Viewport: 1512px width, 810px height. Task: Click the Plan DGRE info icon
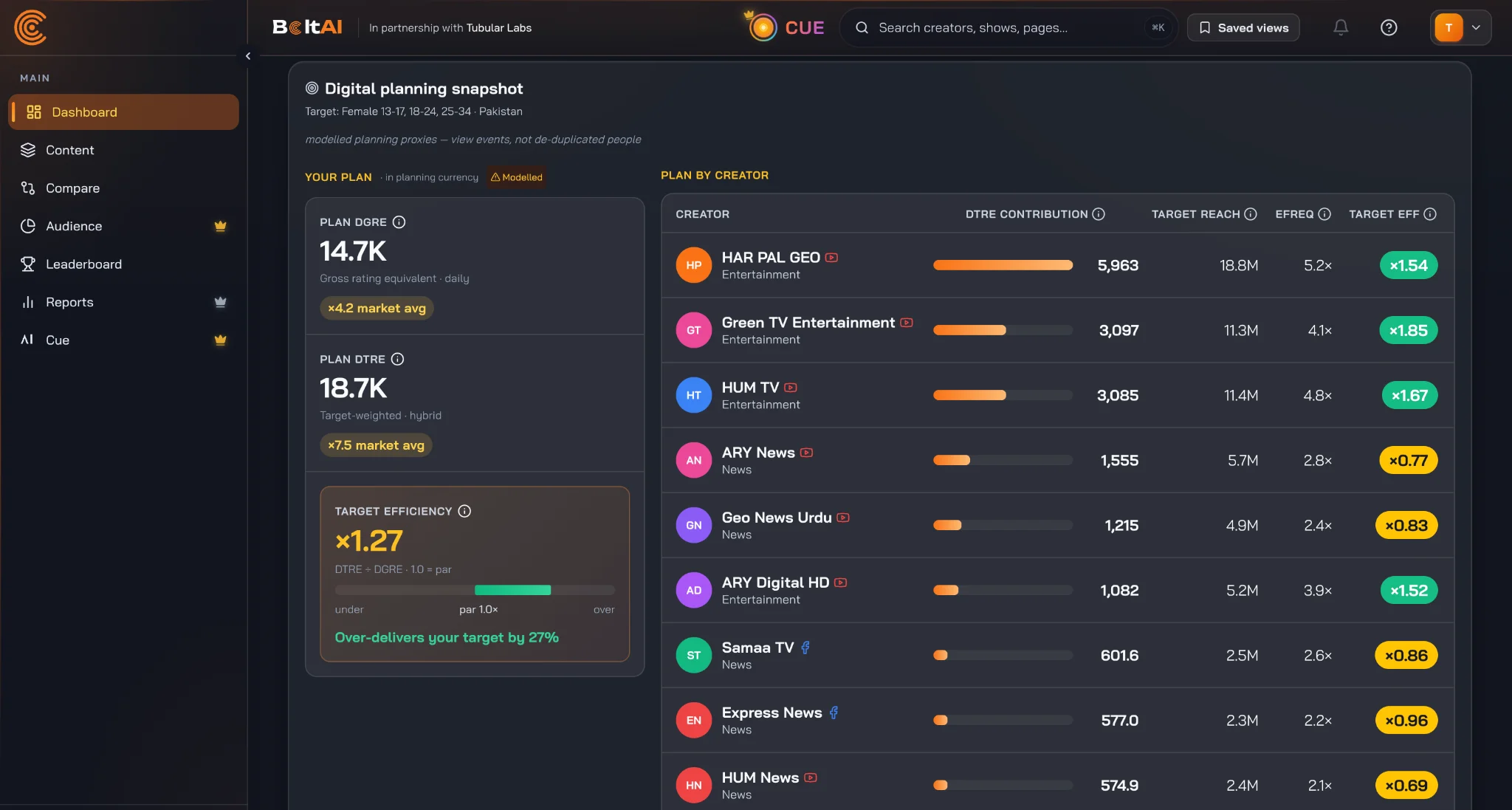[x=399, y=222]
